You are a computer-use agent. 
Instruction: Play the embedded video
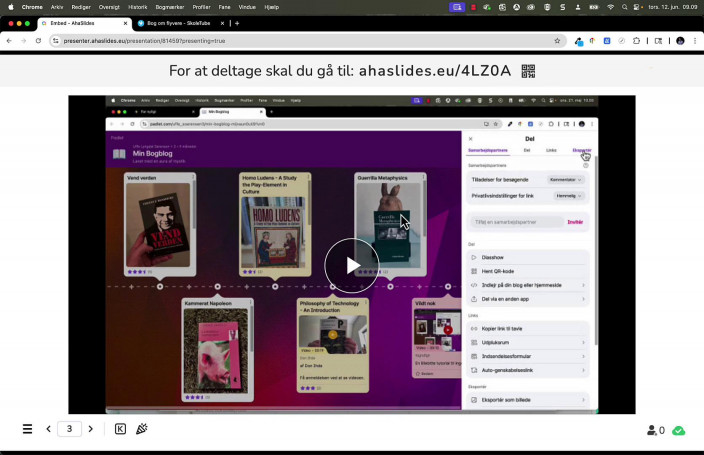352,265
